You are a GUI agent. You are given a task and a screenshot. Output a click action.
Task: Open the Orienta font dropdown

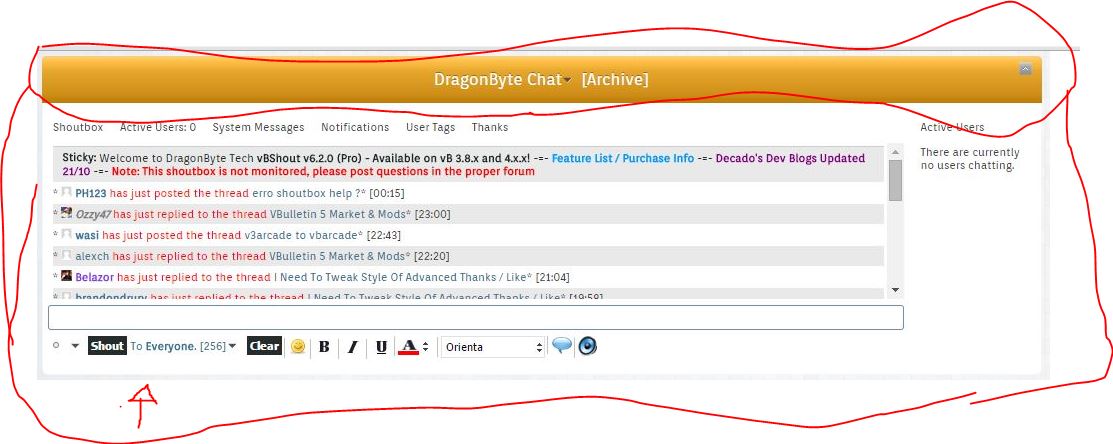(493, 347)
